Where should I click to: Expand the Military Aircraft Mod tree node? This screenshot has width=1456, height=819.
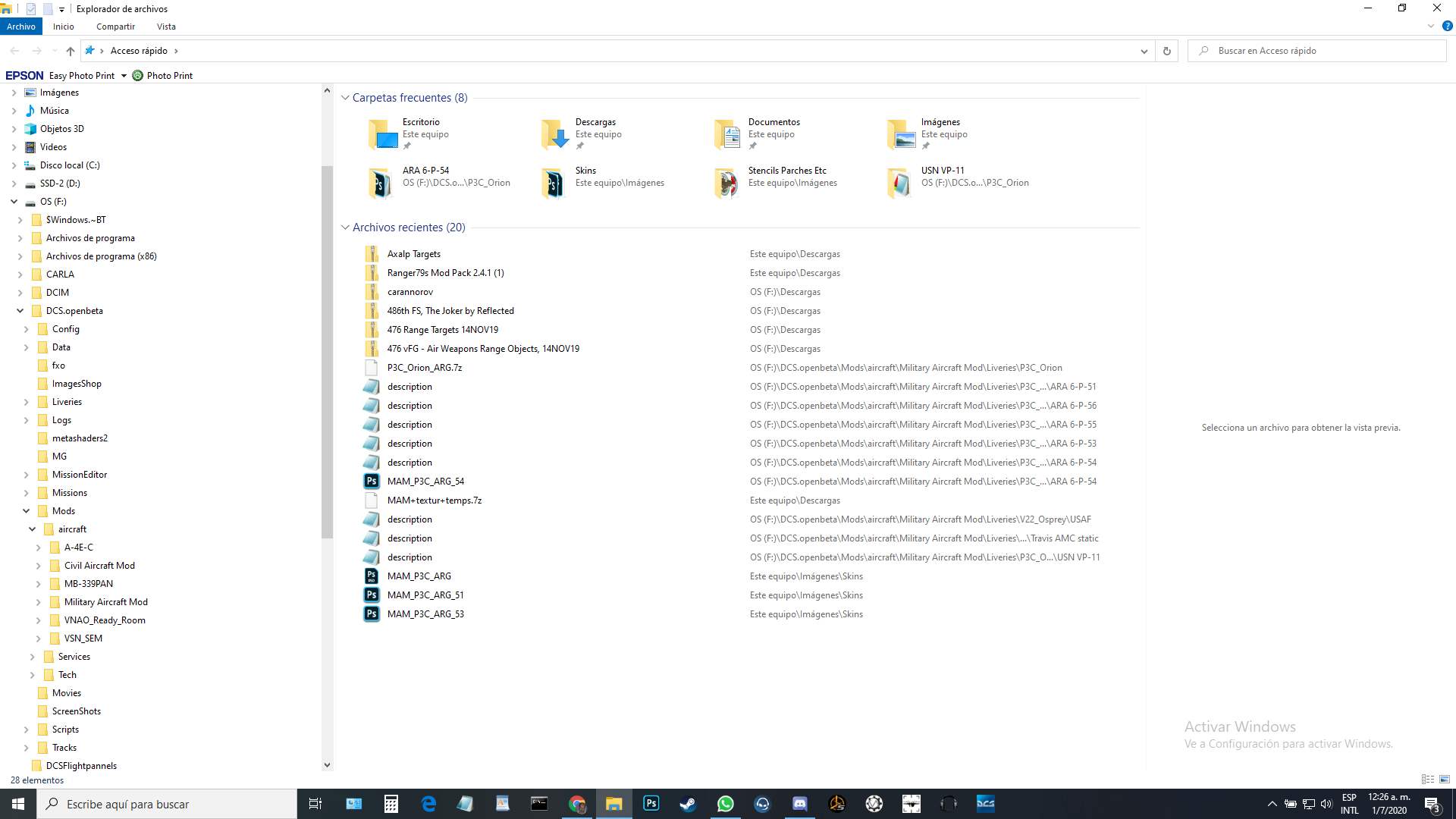[x=39, y=602]
